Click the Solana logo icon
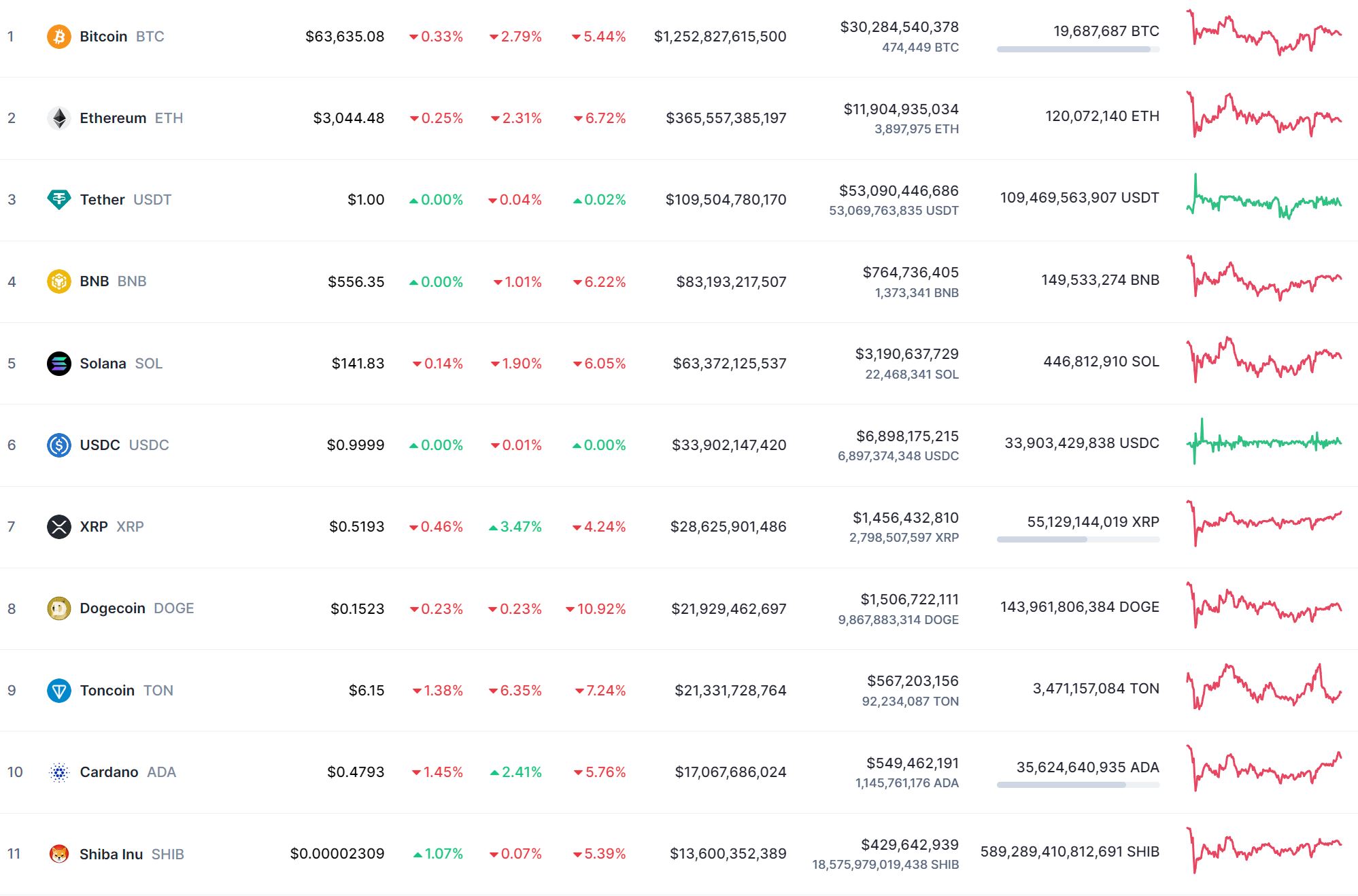Screen dimensions: 1358x896 59,364
